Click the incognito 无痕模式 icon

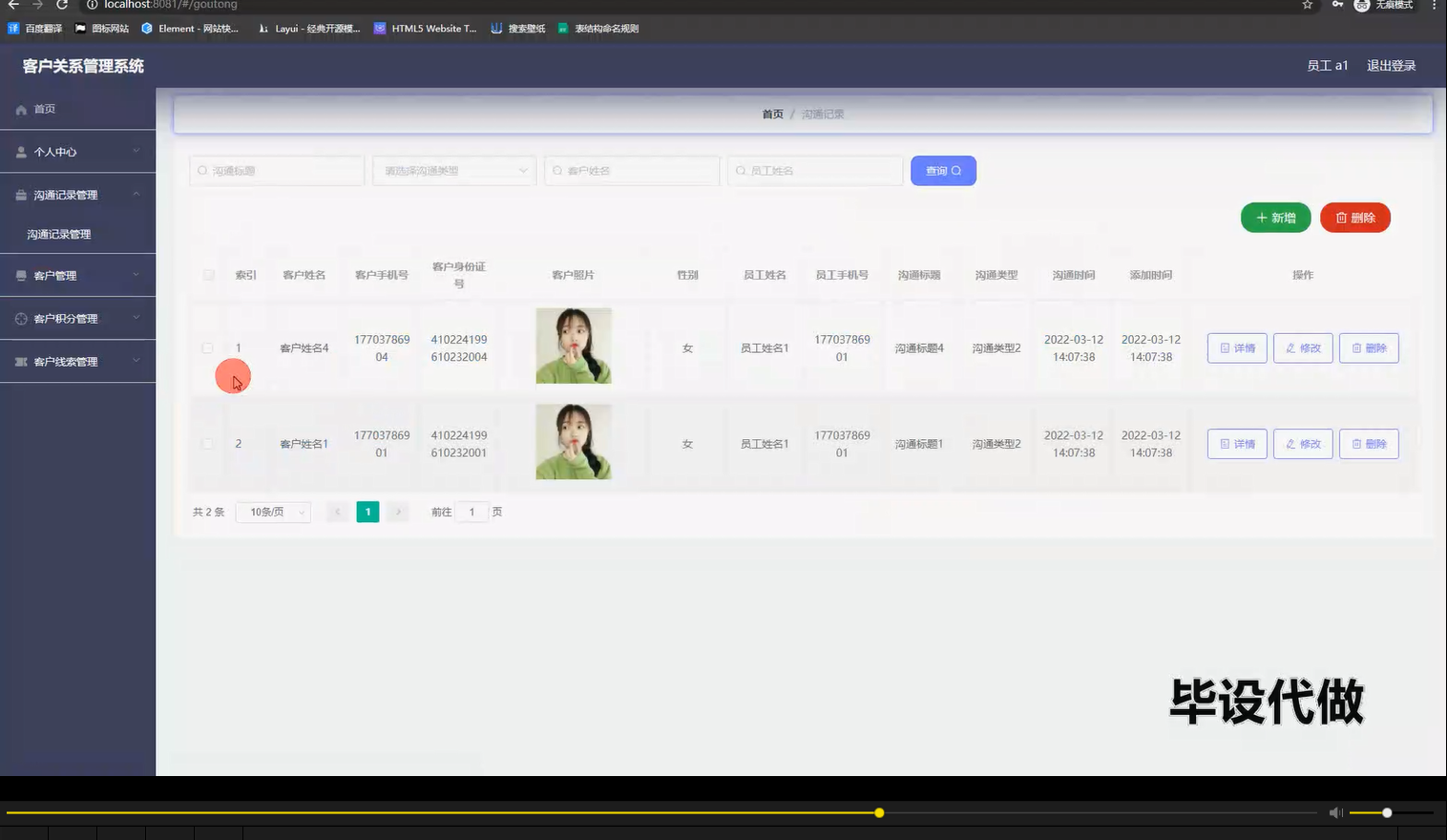[1362, 5]
